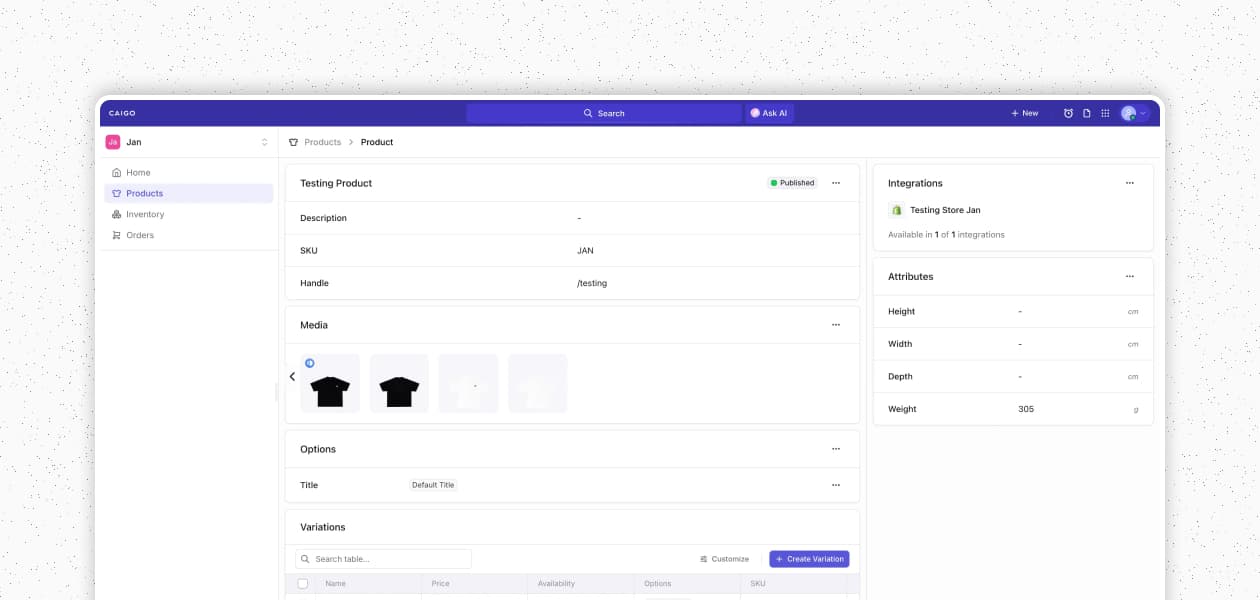The width and height of the screenshot is (1260, 600).
Task: Click the collapse sidebar arrow beside Media
Action: 292,377
